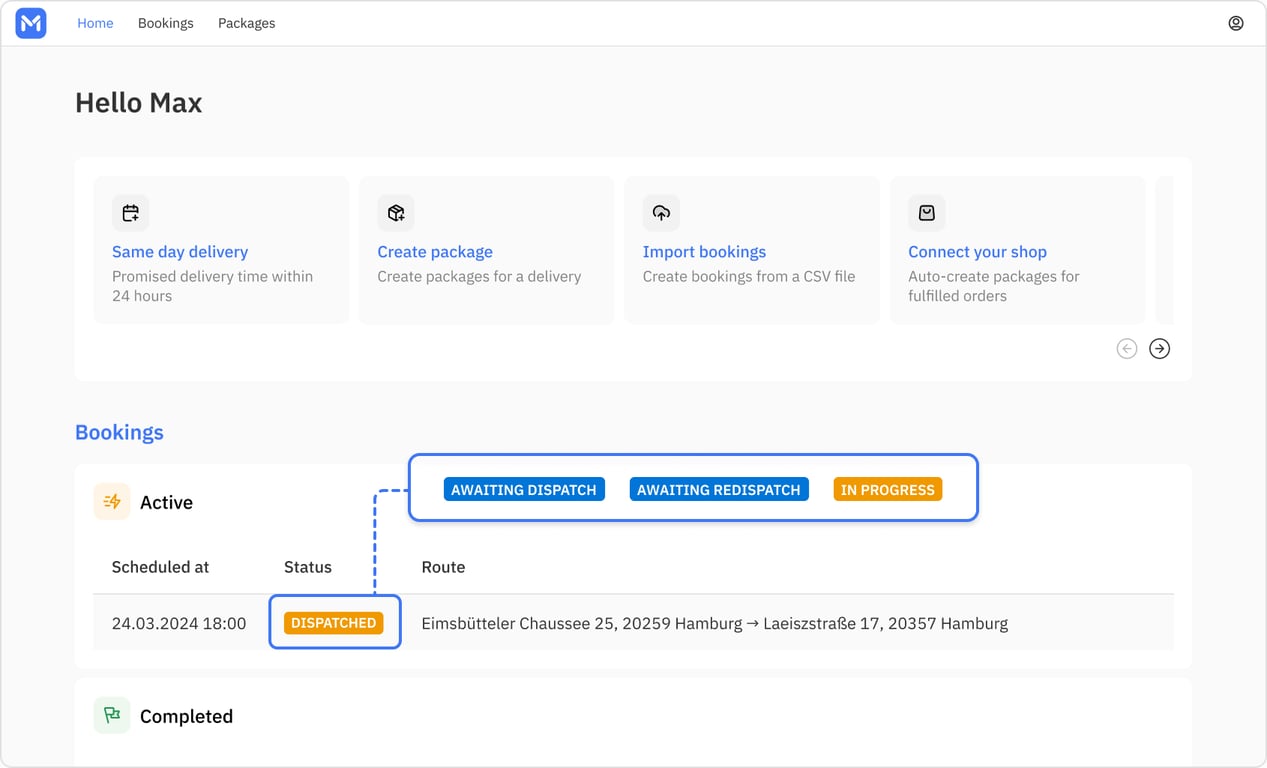This screenshot has height=768, width=1267.
Task: Click the blue M logo icon
Action: (x=31, y=23)
